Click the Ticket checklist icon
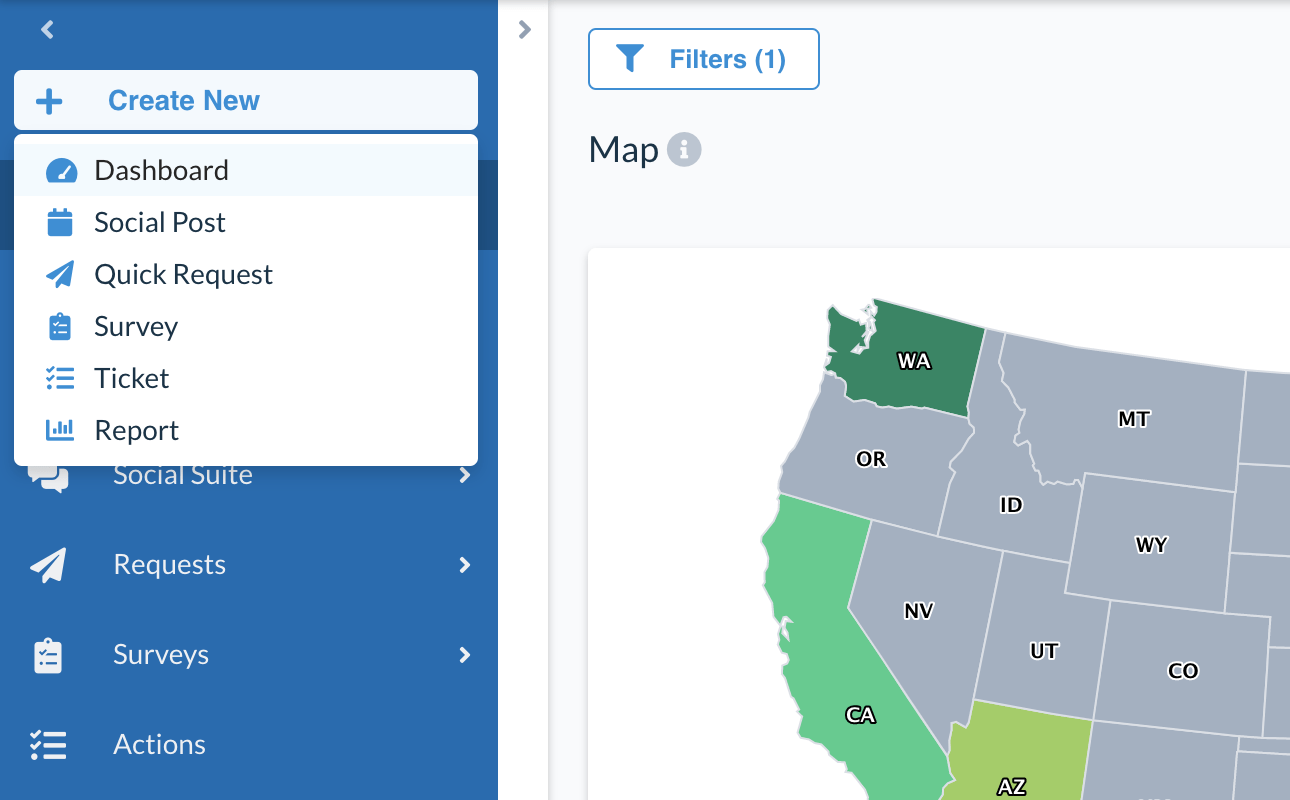The height and width of the screenshot is (800, 1290). point(60,378)
